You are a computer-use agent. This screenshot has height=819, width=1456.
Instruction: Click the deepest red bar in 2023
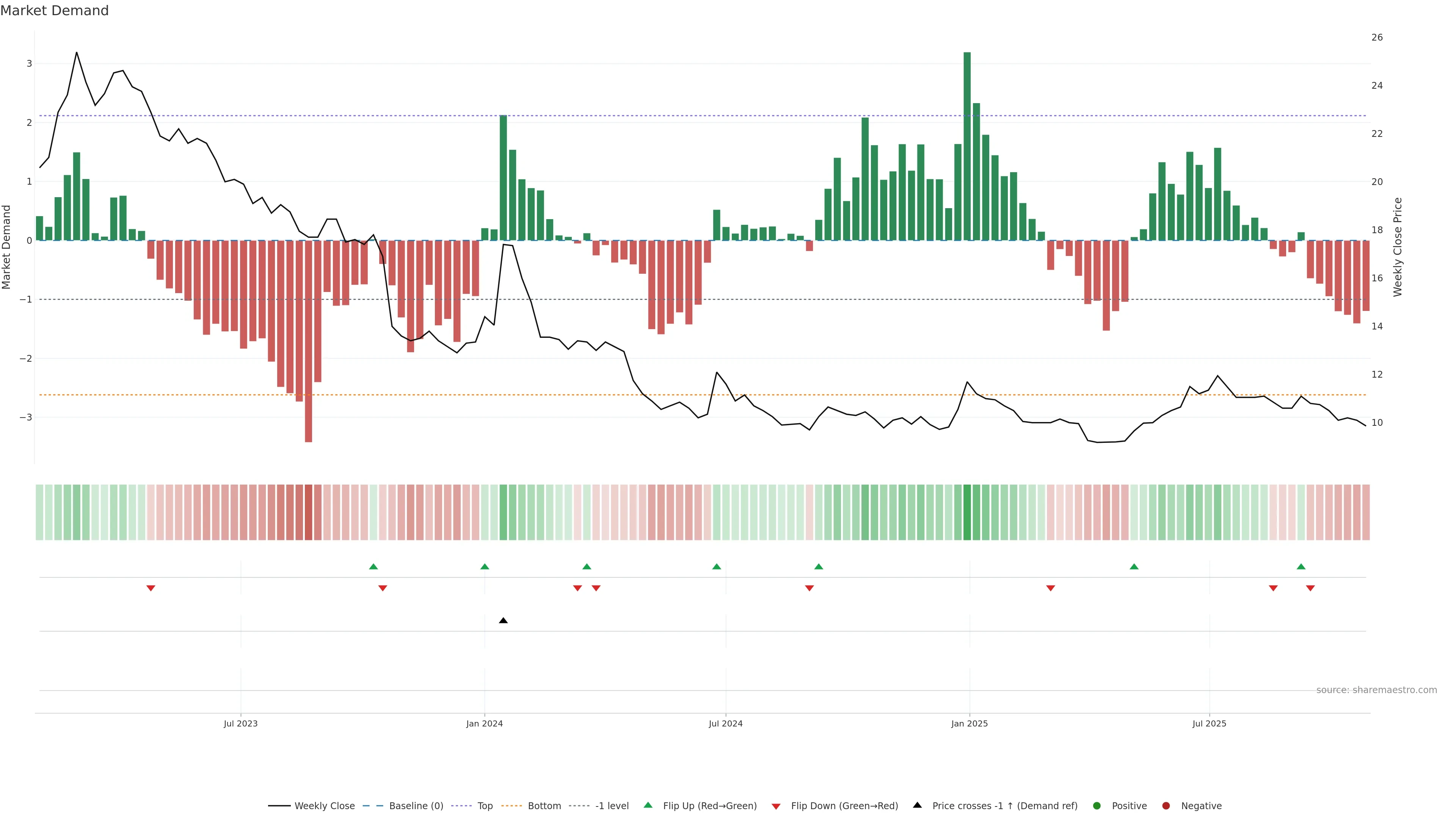tap(309, 341)
